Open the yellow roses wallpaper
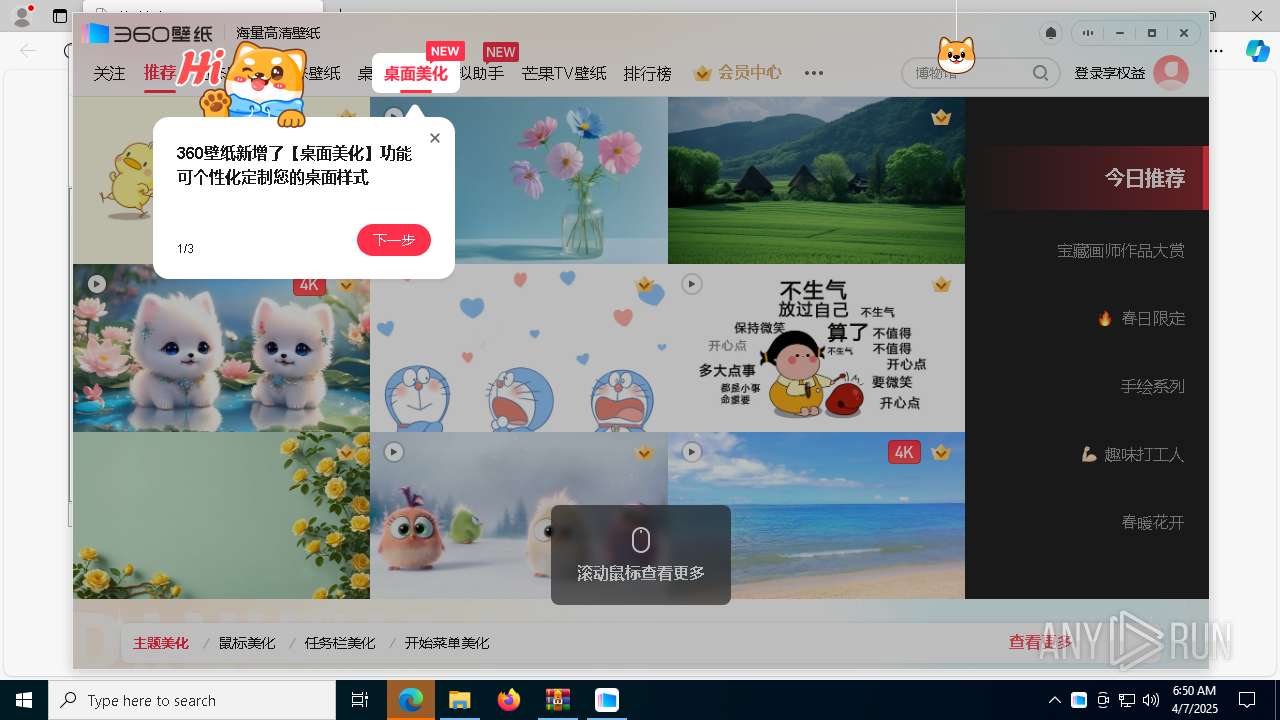 coord(221,515)
